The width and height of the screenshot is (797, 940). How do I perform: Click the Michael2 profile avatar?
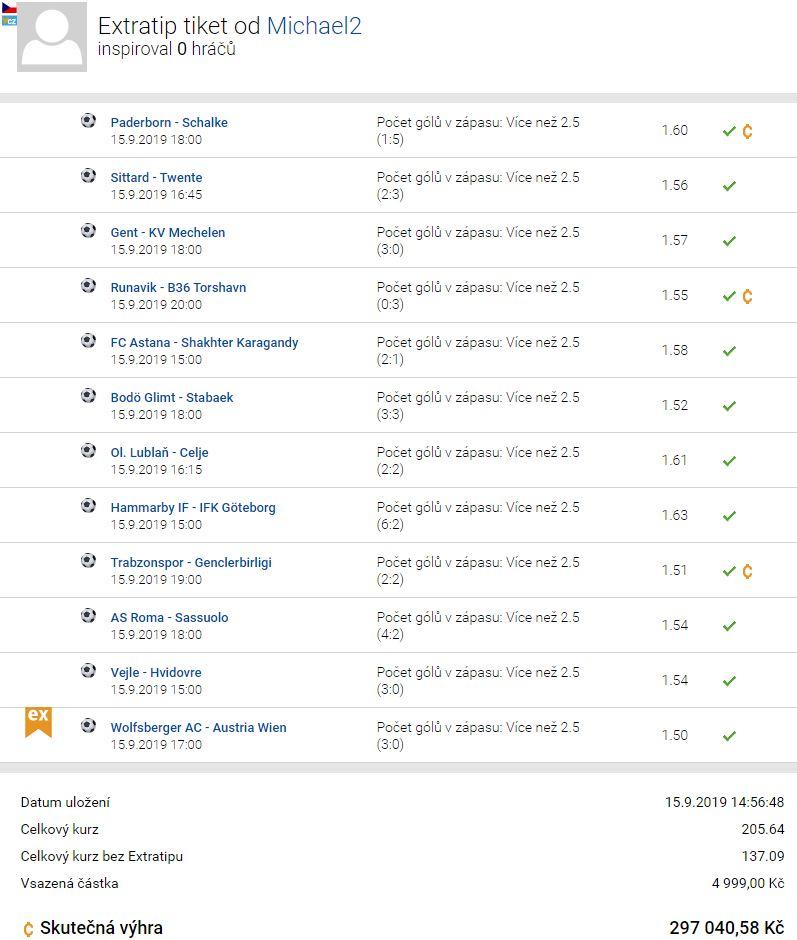coord(52,37)
